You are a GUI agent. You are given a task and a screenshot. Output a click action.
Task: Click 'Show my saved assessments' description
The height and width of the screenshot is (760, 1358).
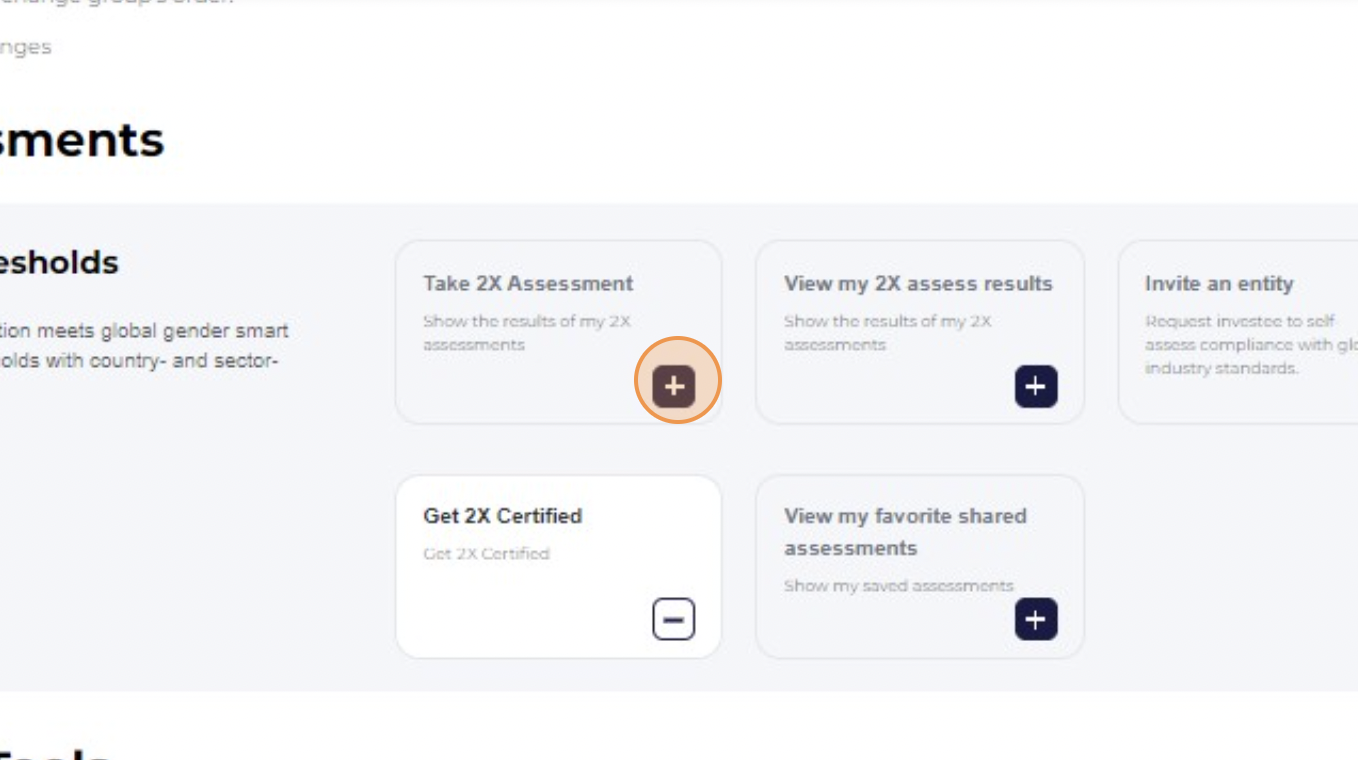pyautogui.click(x=899, y=585)
